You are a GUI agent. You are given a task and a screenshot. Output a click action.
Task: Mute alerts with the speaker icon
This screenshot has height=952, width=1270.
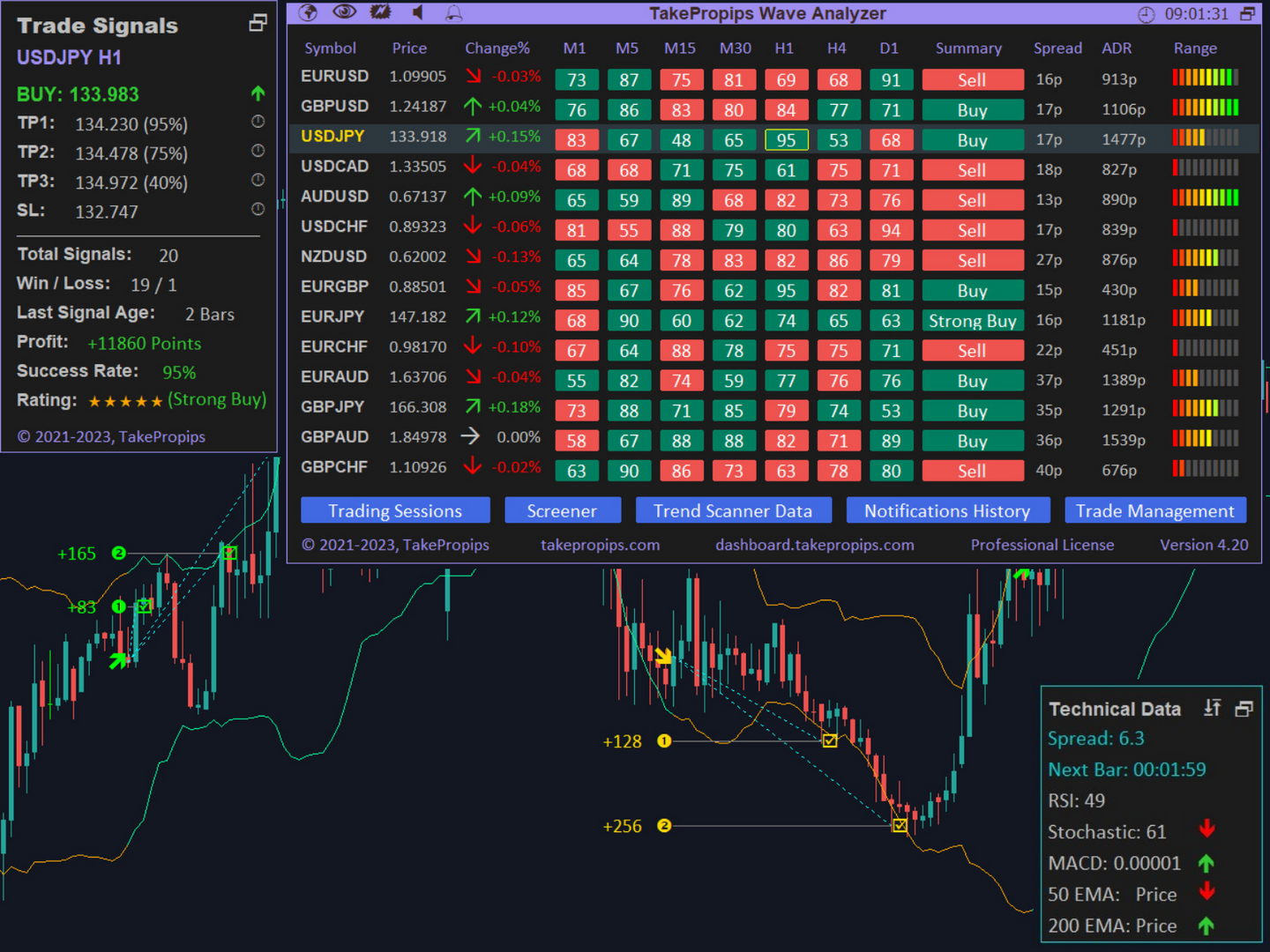pos(417,12)
